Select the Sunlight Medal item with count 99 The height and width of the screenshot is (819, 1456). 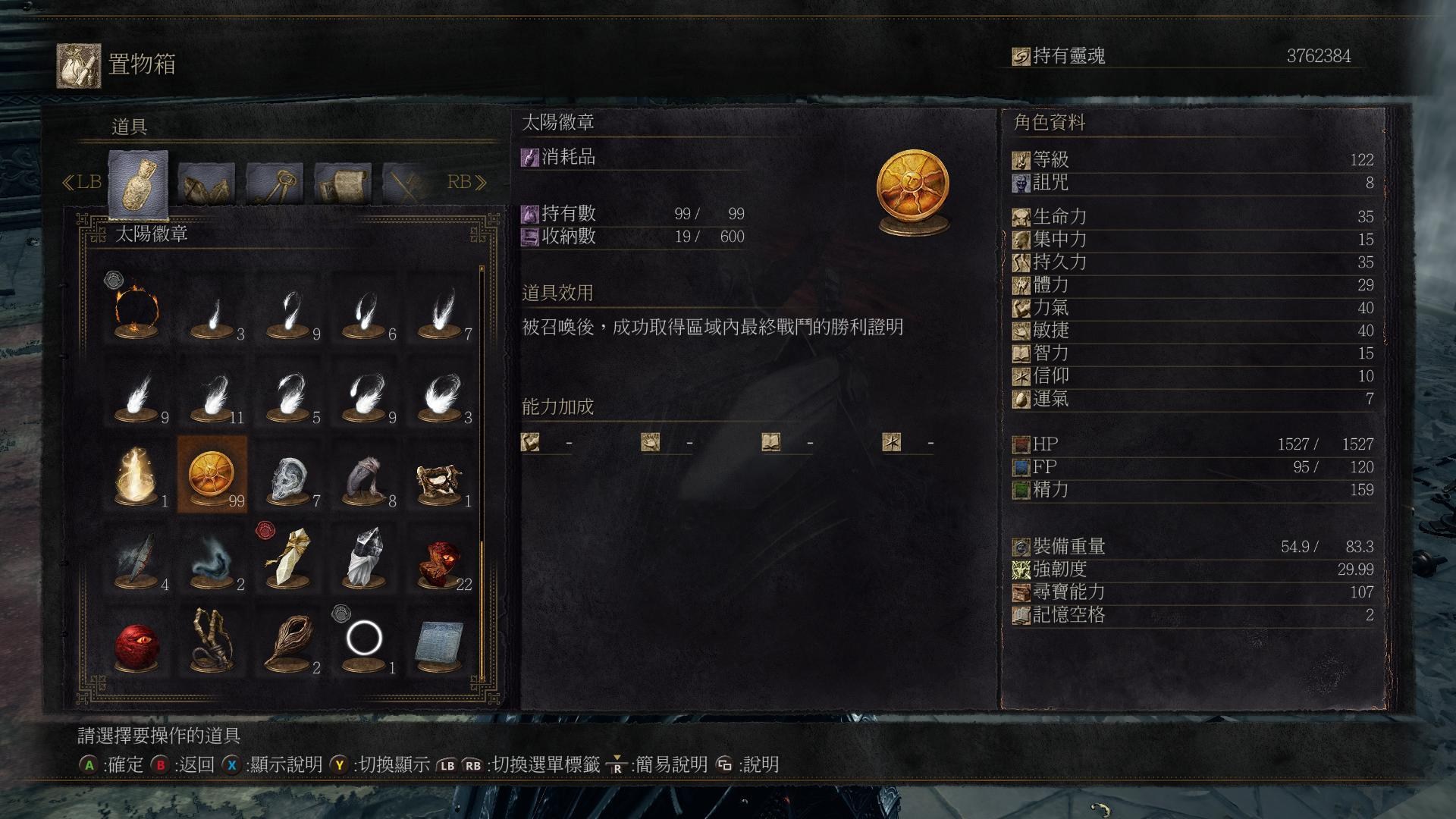[212, 475]
